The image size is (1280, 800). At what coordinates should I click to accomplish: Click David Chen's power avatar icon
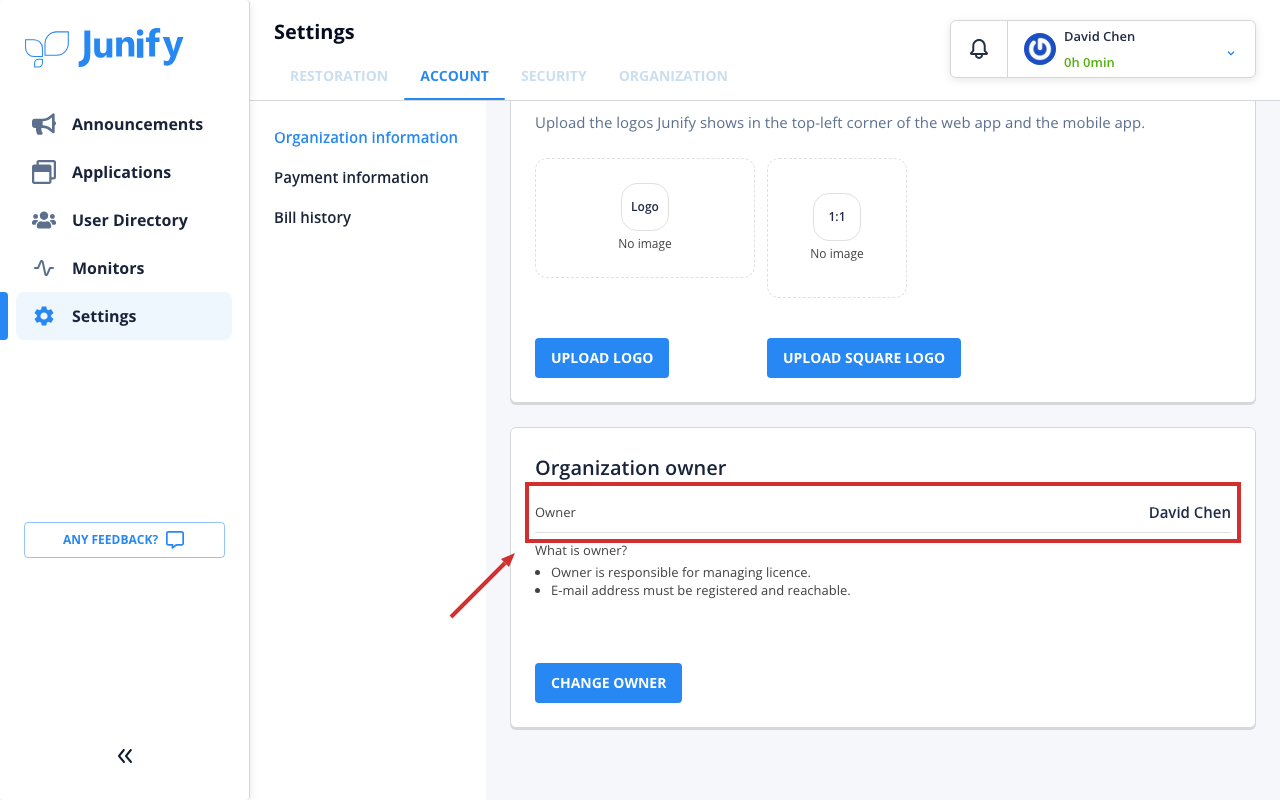tap(1040, 49)
